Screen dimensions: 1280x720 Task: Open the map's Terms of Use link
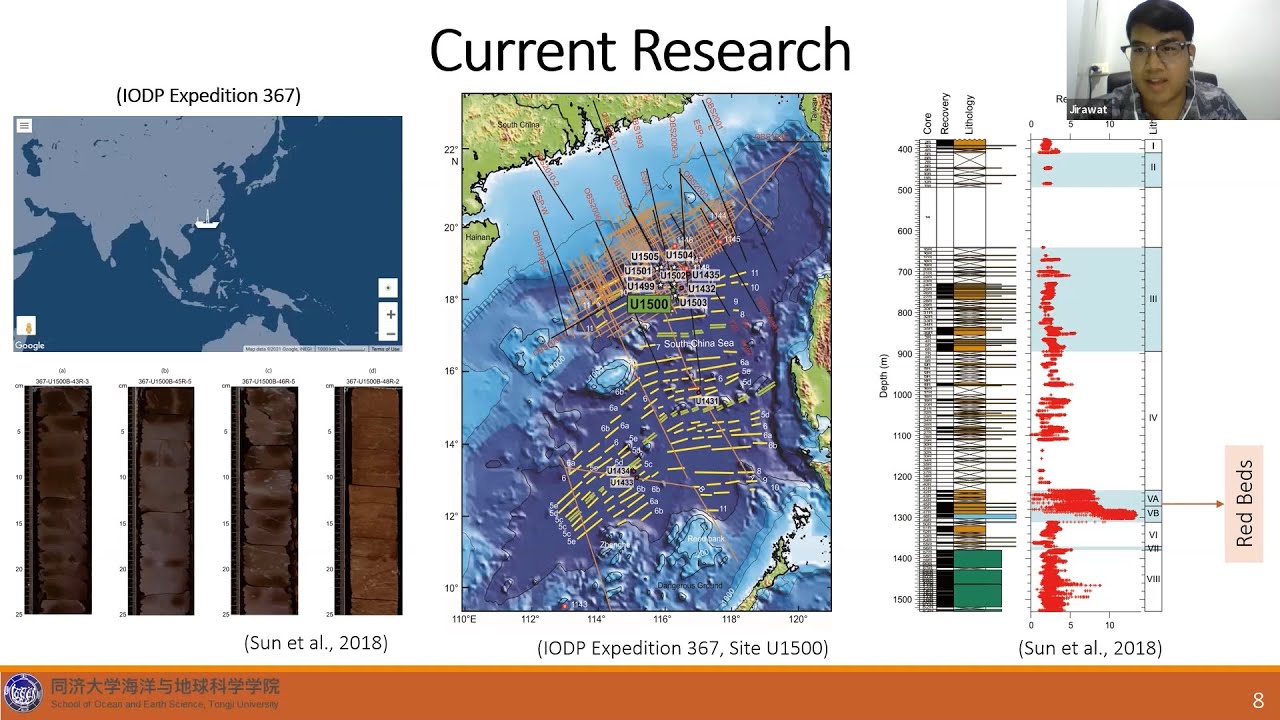click(385, 349)
